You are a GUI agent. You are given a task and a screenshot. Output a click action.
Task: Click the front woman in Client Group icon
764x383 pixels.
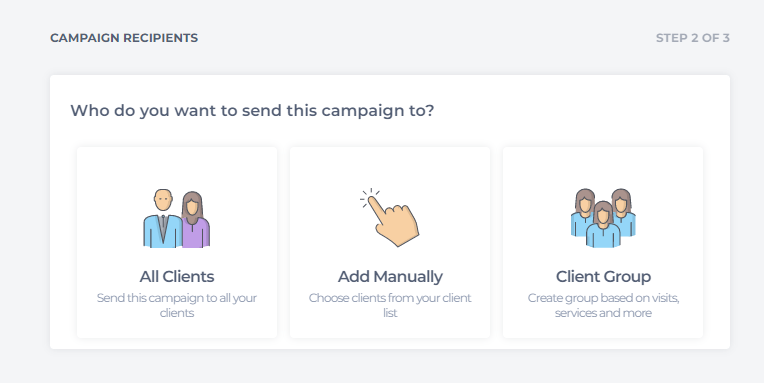click(x=603, y=224)
